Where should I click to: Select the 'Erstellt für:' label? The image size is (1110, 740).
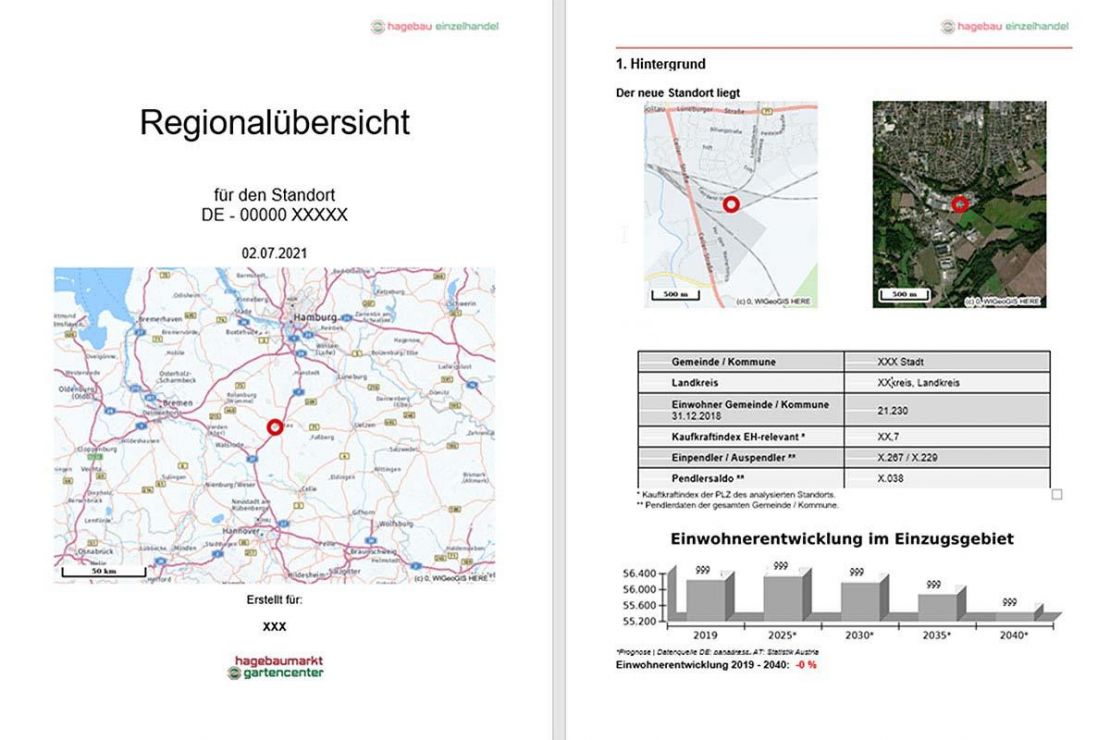coord(275,600)
